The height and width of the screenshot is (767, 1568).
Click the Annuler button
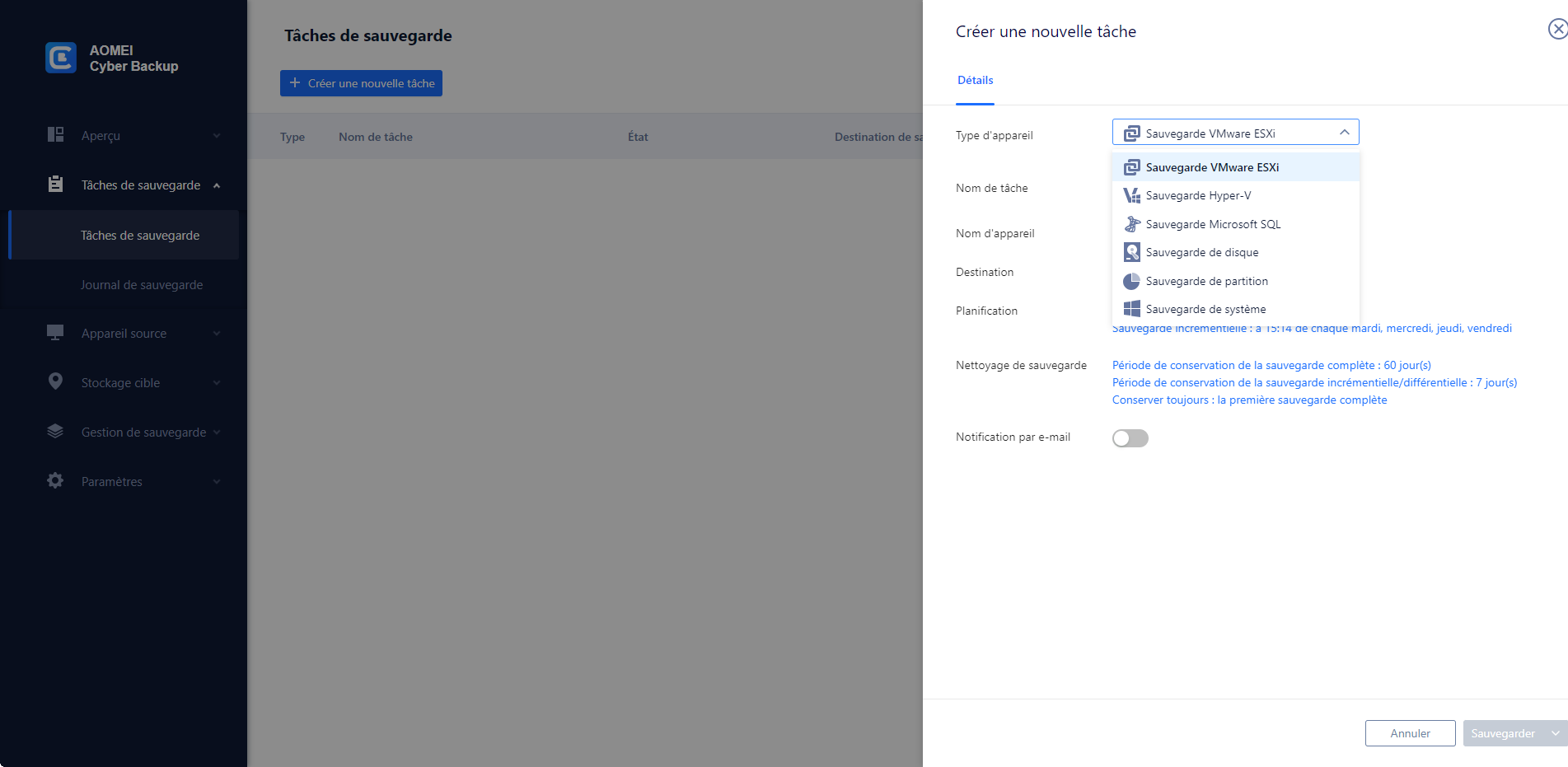click(1410, 733)
